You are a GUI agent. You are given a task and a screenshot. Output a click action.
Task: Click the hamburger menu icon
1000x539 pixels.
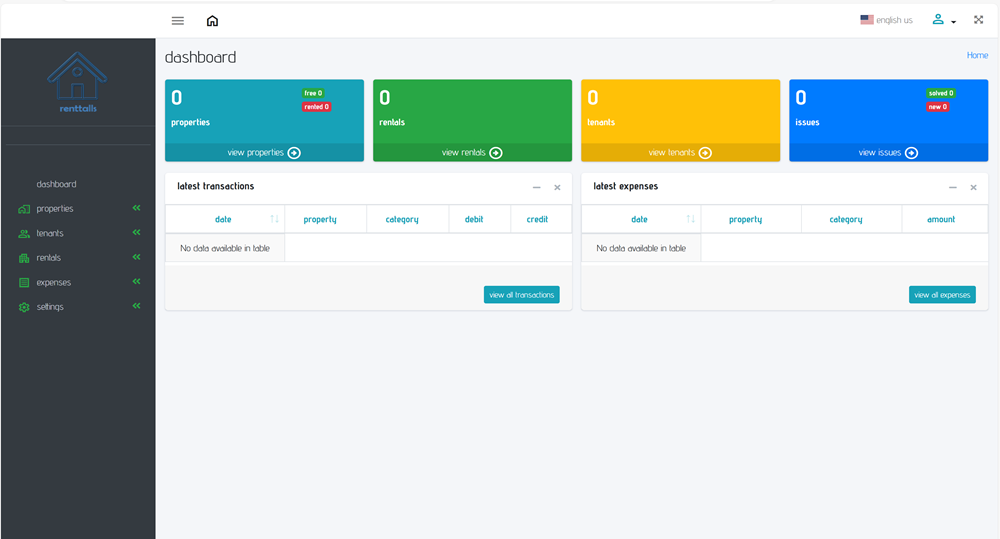pos(178,20)
